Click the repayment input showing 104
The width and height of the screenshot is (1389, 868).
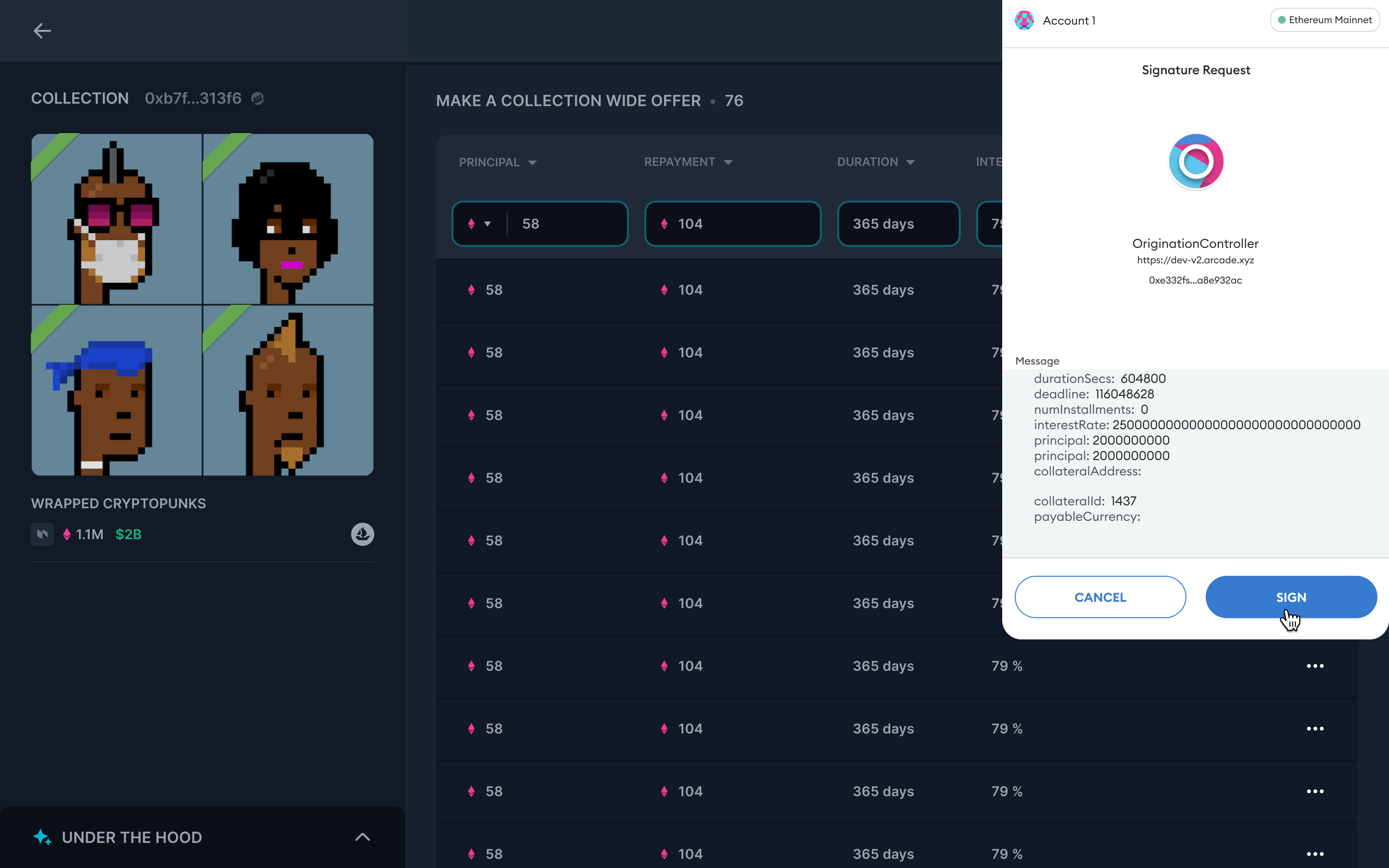pos(733,224)
